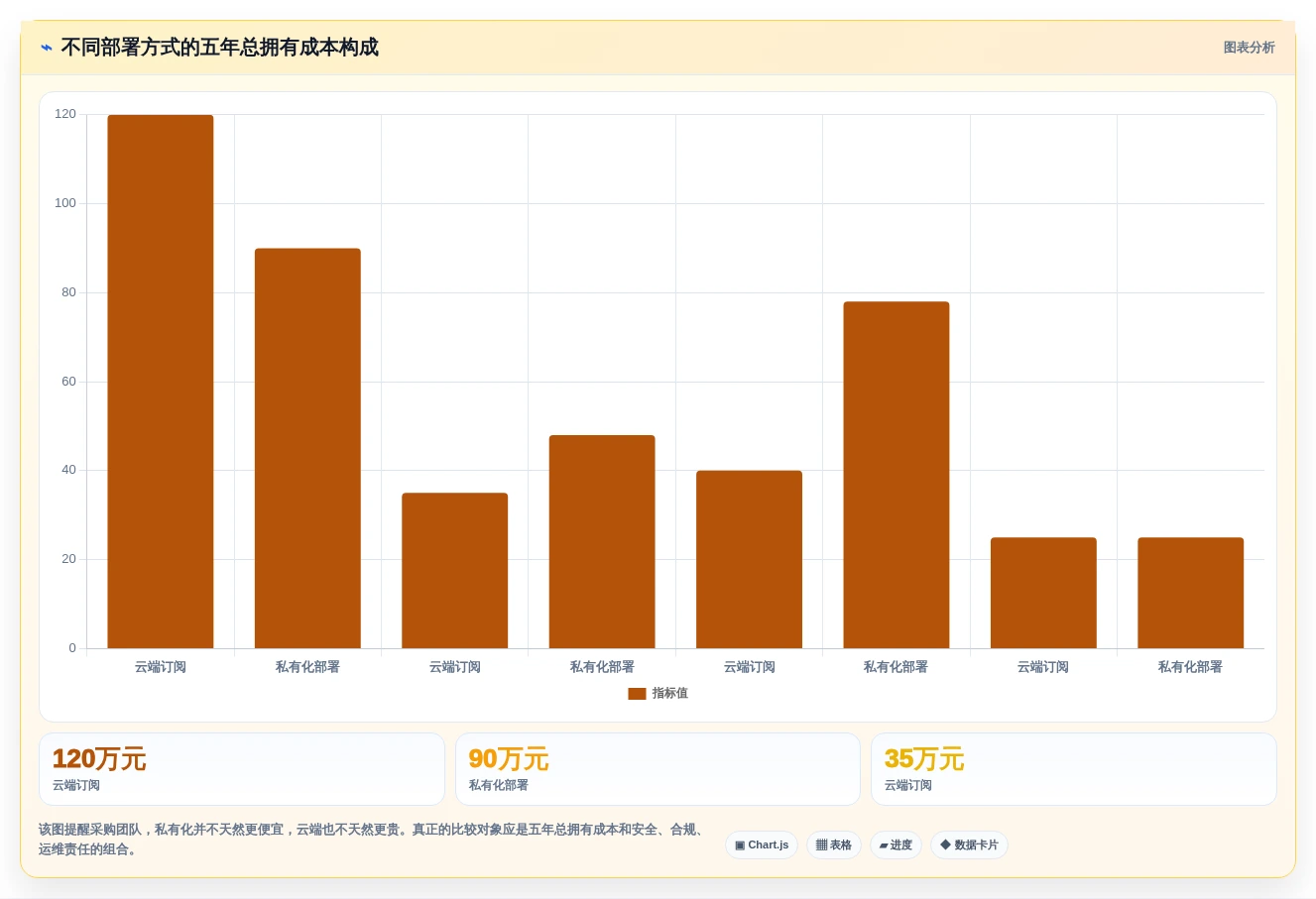Click the 35万元 data card

click(1074, 769)
